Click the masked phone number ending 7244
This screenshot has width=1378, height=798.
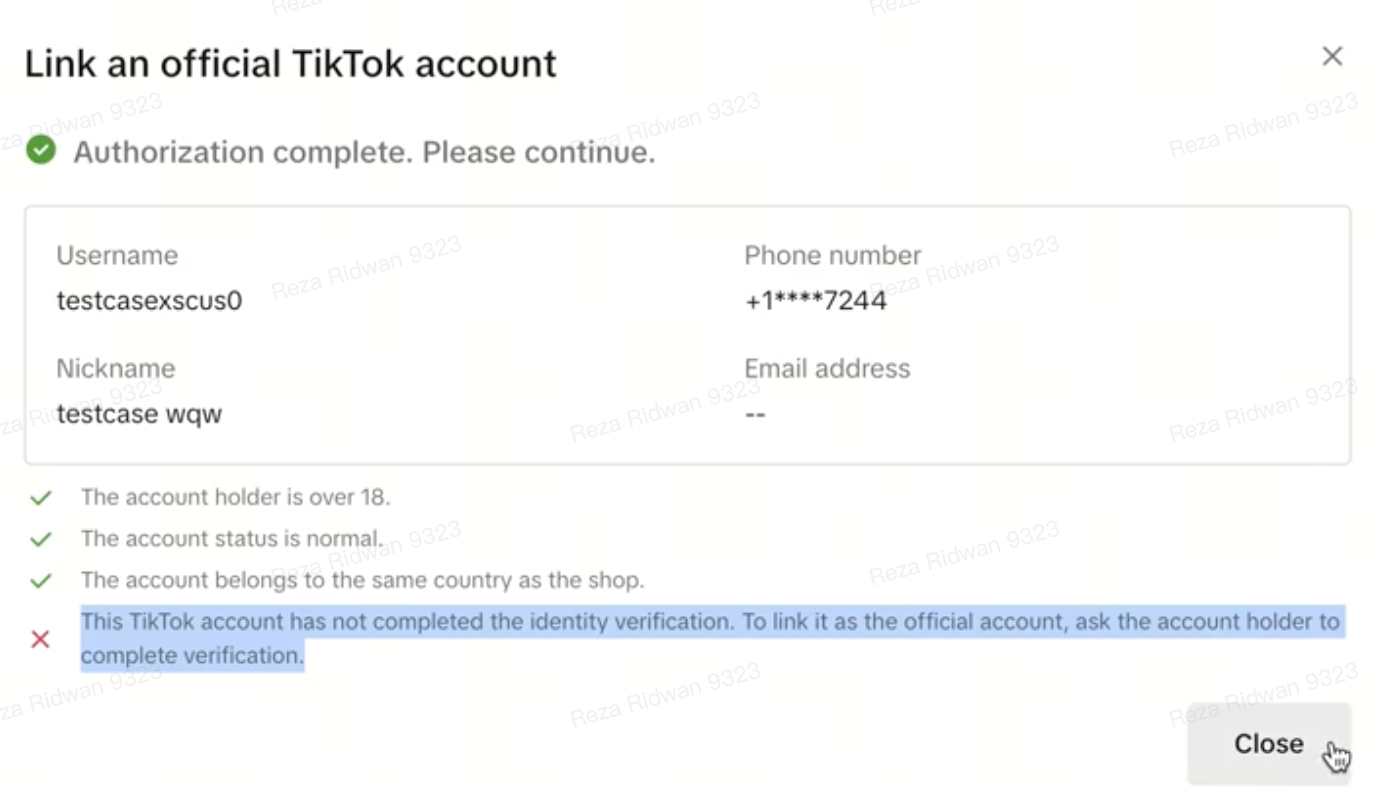815,300
